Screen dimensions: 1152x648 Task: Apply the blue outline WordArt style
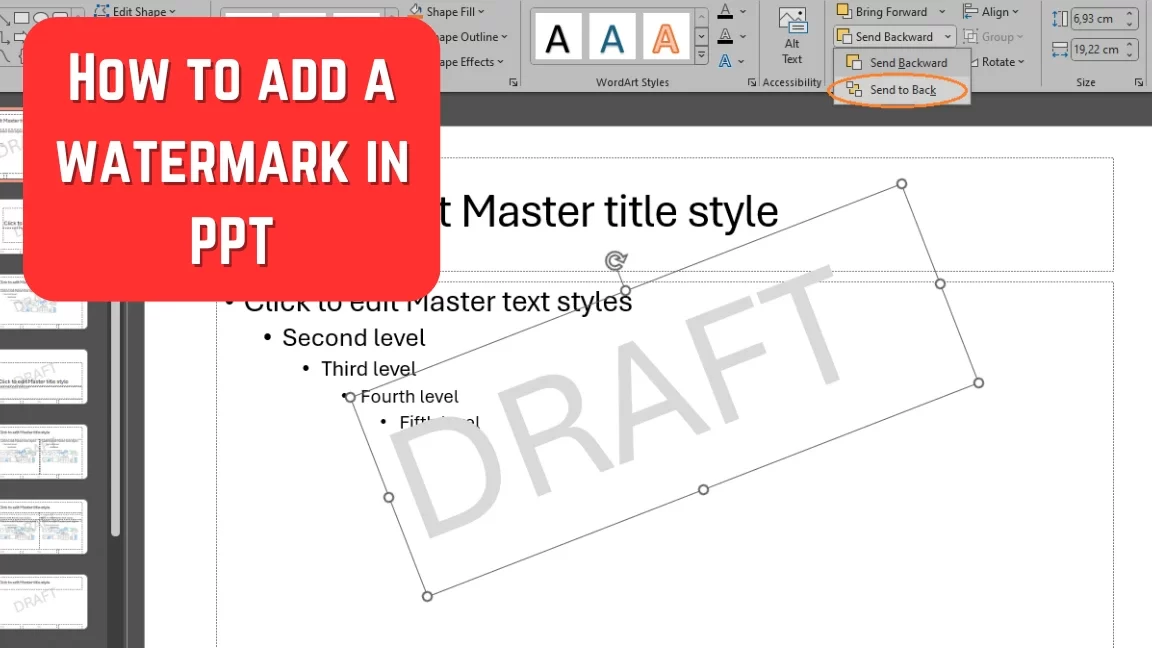pos(612,38)
